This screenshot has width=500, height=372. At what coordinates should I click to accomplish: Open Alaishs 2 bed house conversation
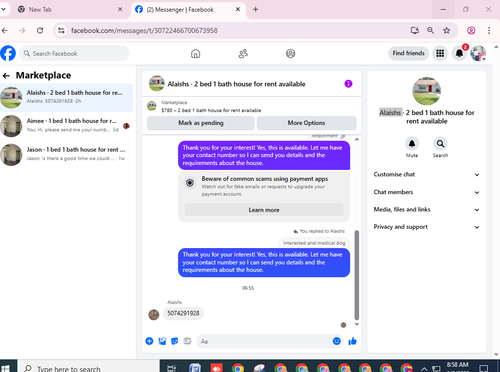[66, 97]
